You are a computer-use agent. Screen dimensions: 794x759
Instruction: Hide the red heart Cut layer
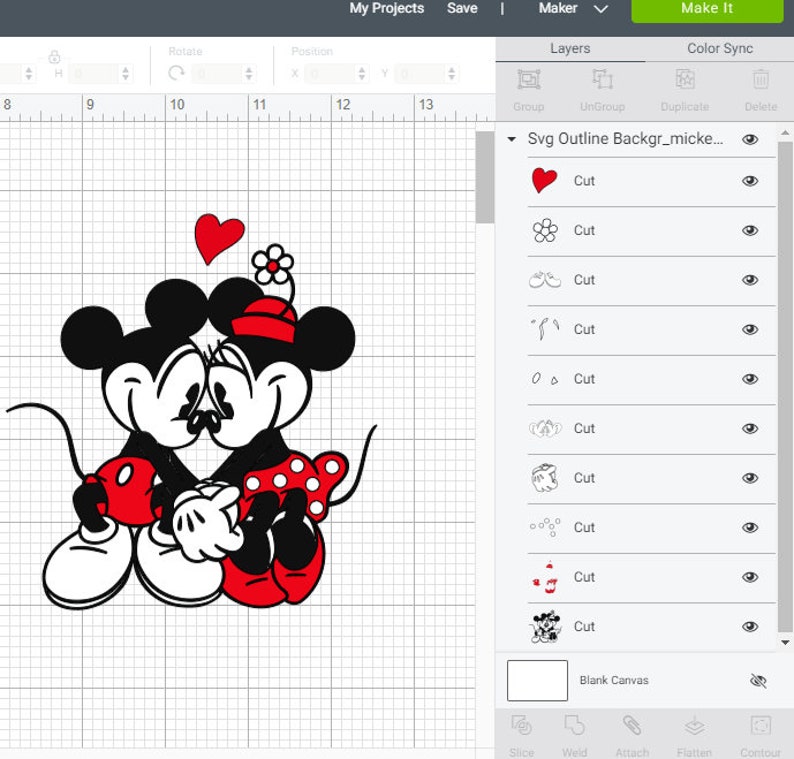coord(750,181)
